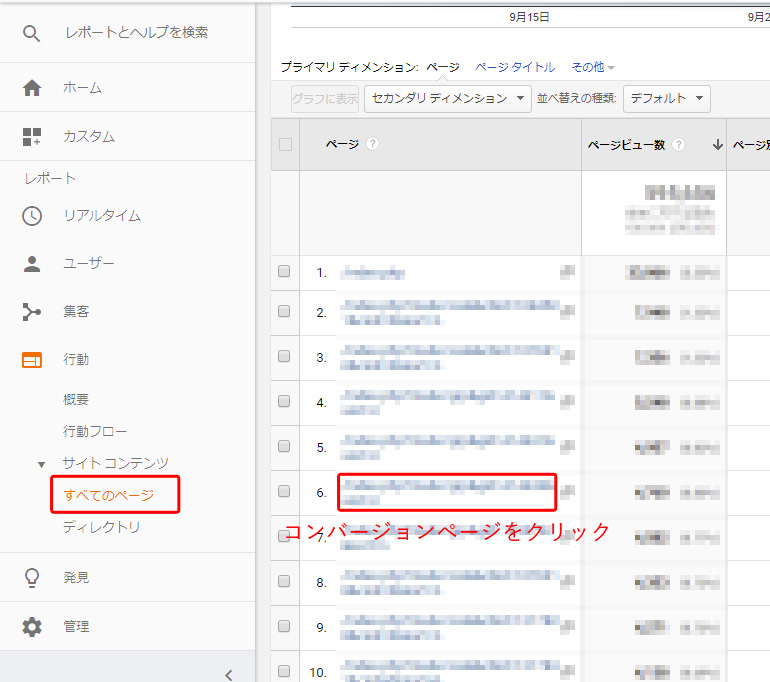
Task: Click the search magnifier icon in sidebar
Action: pyautogui.click(x=32, y=33)
